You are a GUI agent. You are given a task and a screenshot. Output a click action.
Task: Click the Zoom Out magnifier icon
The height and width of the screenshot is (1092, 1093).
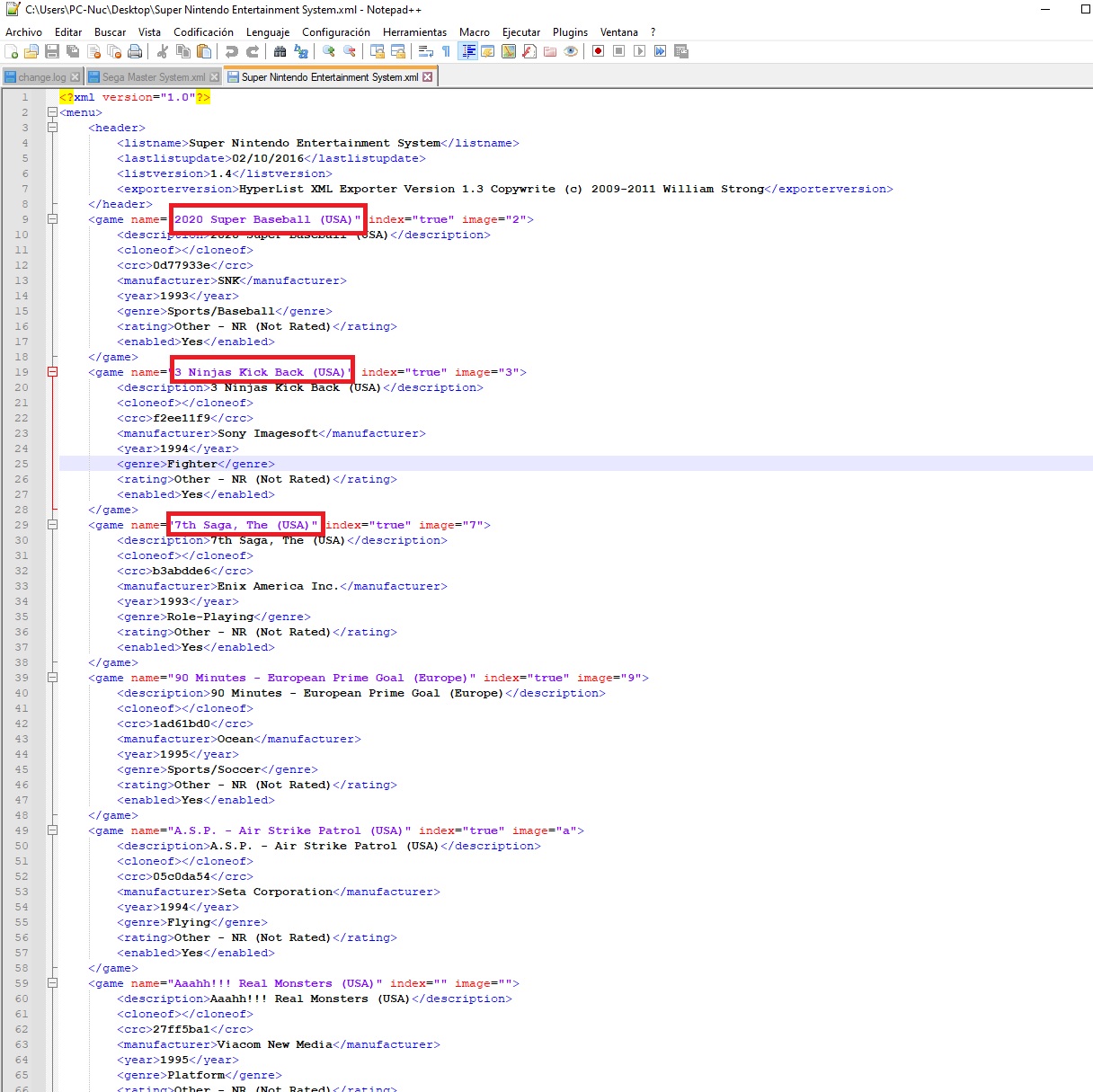click(350, 51)
